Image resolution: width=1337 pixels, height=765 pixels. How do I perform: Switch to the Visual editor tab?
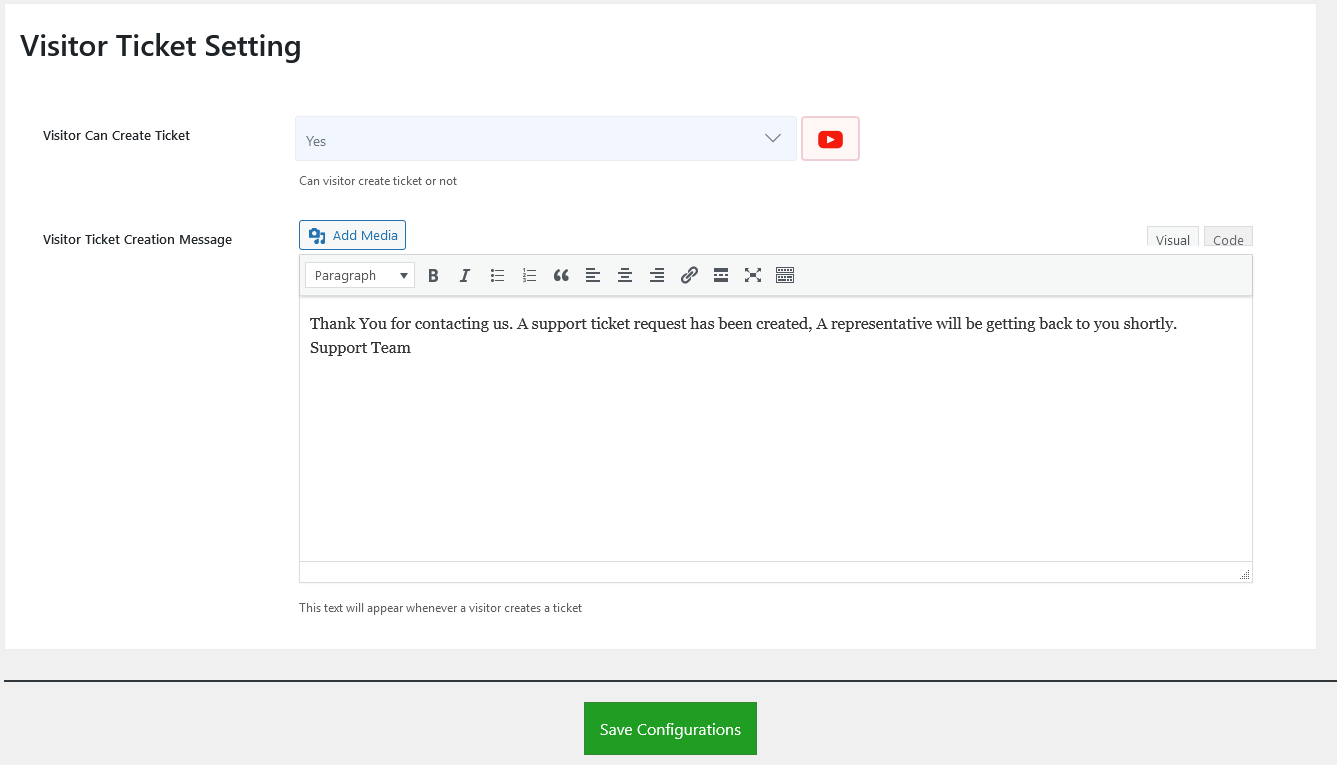(1172, 239)
